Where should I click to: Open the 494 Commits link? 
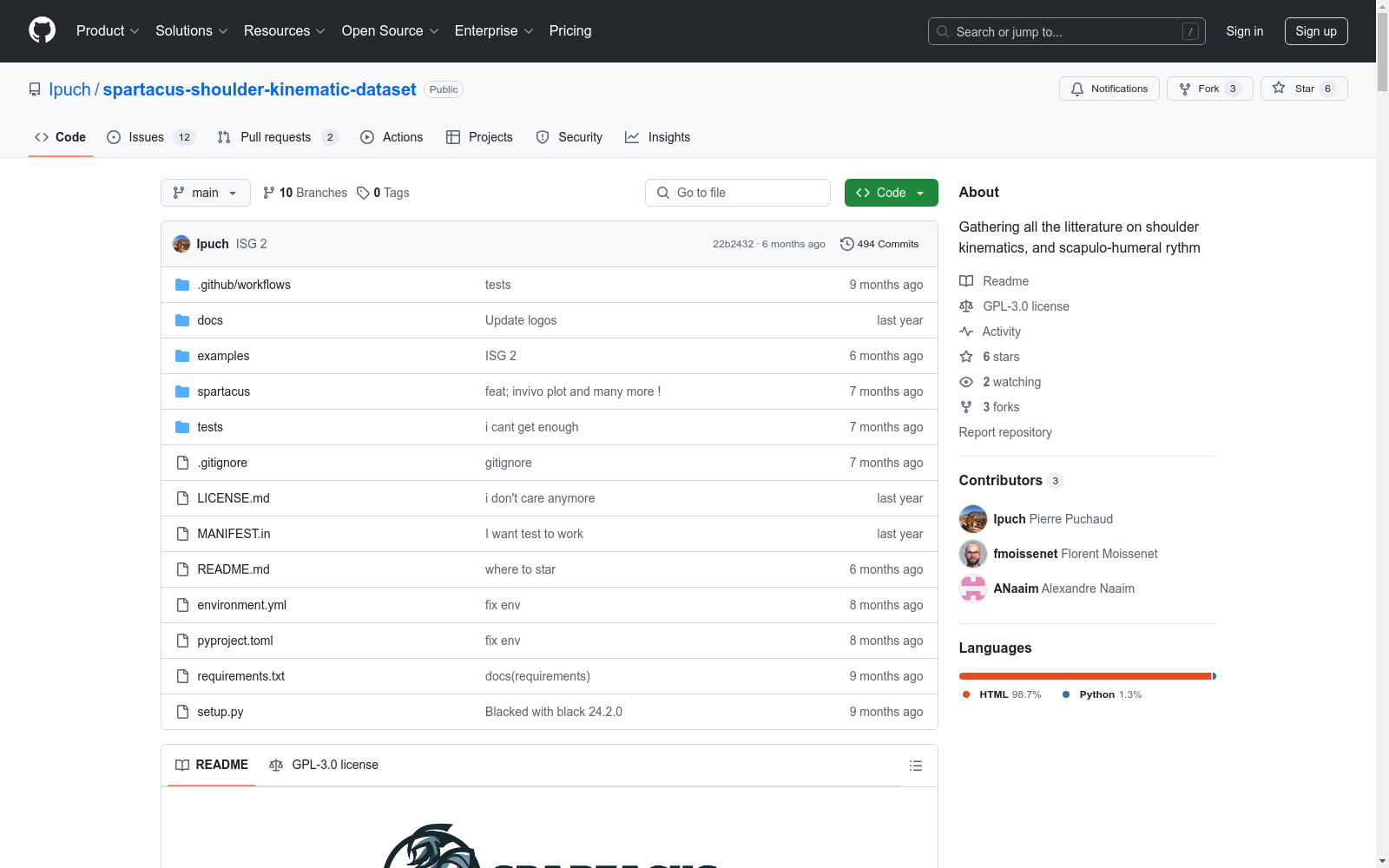(x=879, y=244)
